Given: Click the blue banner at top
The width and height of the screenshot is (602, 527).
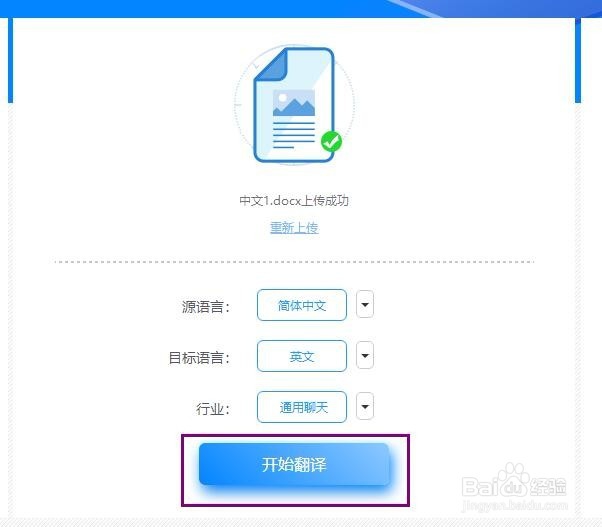Looking at the screenshot, I should (301, 8).
